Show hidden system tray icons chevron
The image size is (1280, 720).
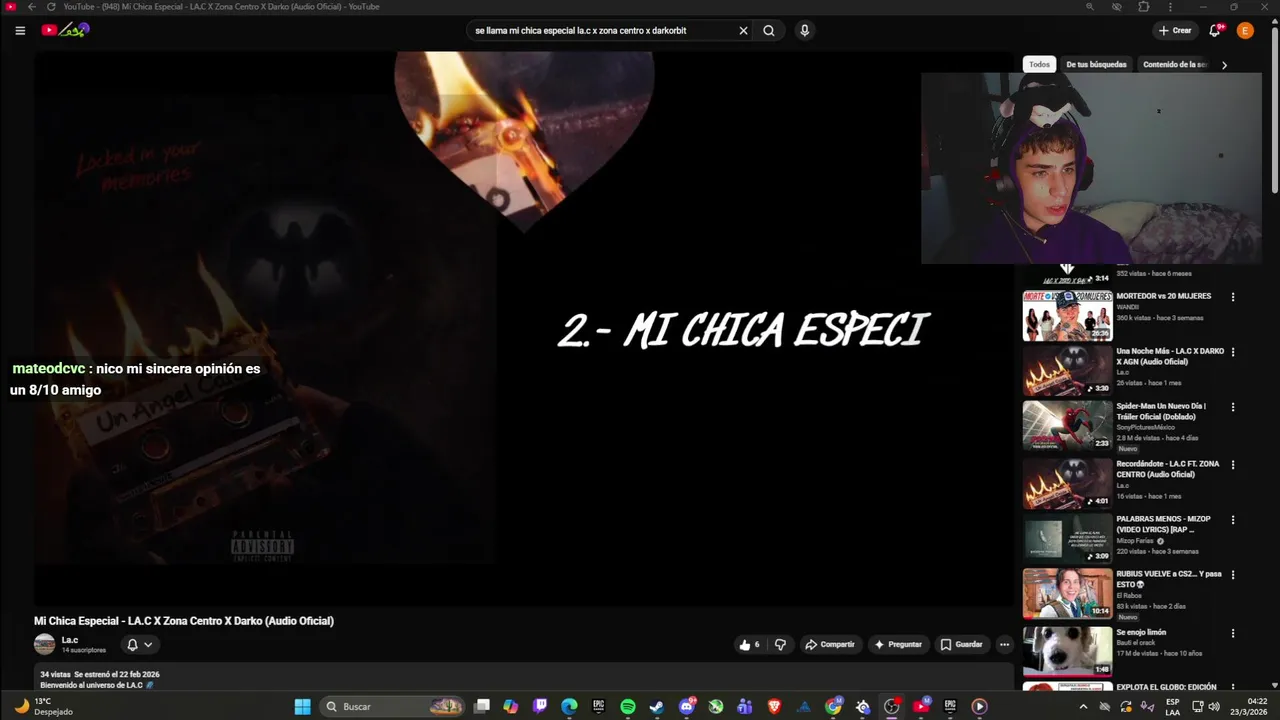[1083, 706]
